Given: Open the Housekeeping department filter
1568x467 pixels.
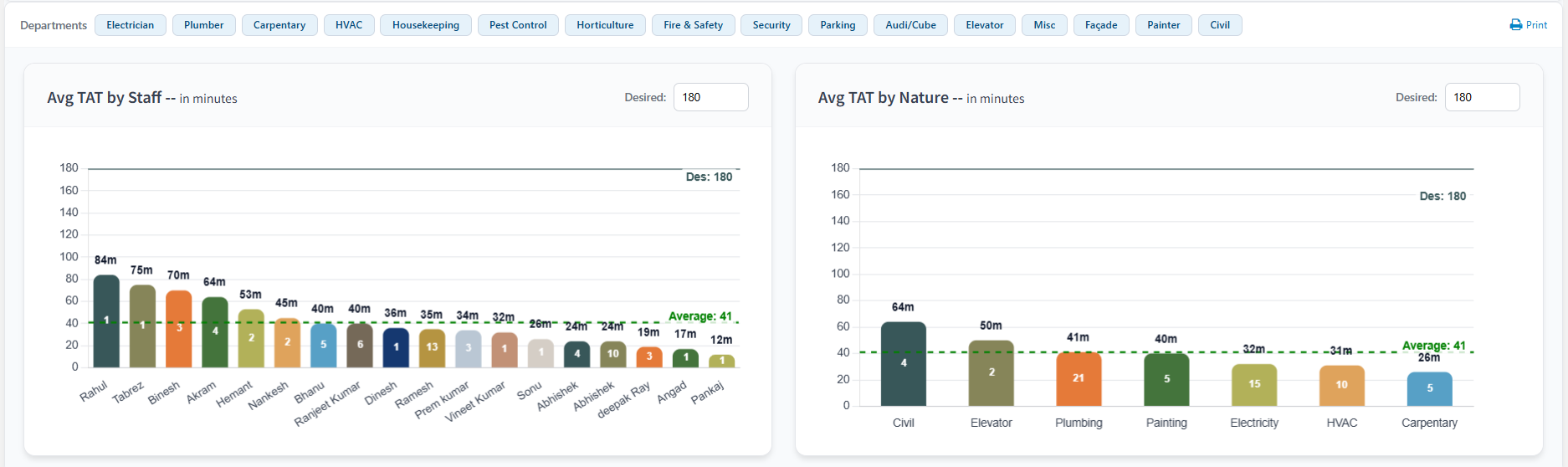Looking at the screenshot, I should point(425,25).
